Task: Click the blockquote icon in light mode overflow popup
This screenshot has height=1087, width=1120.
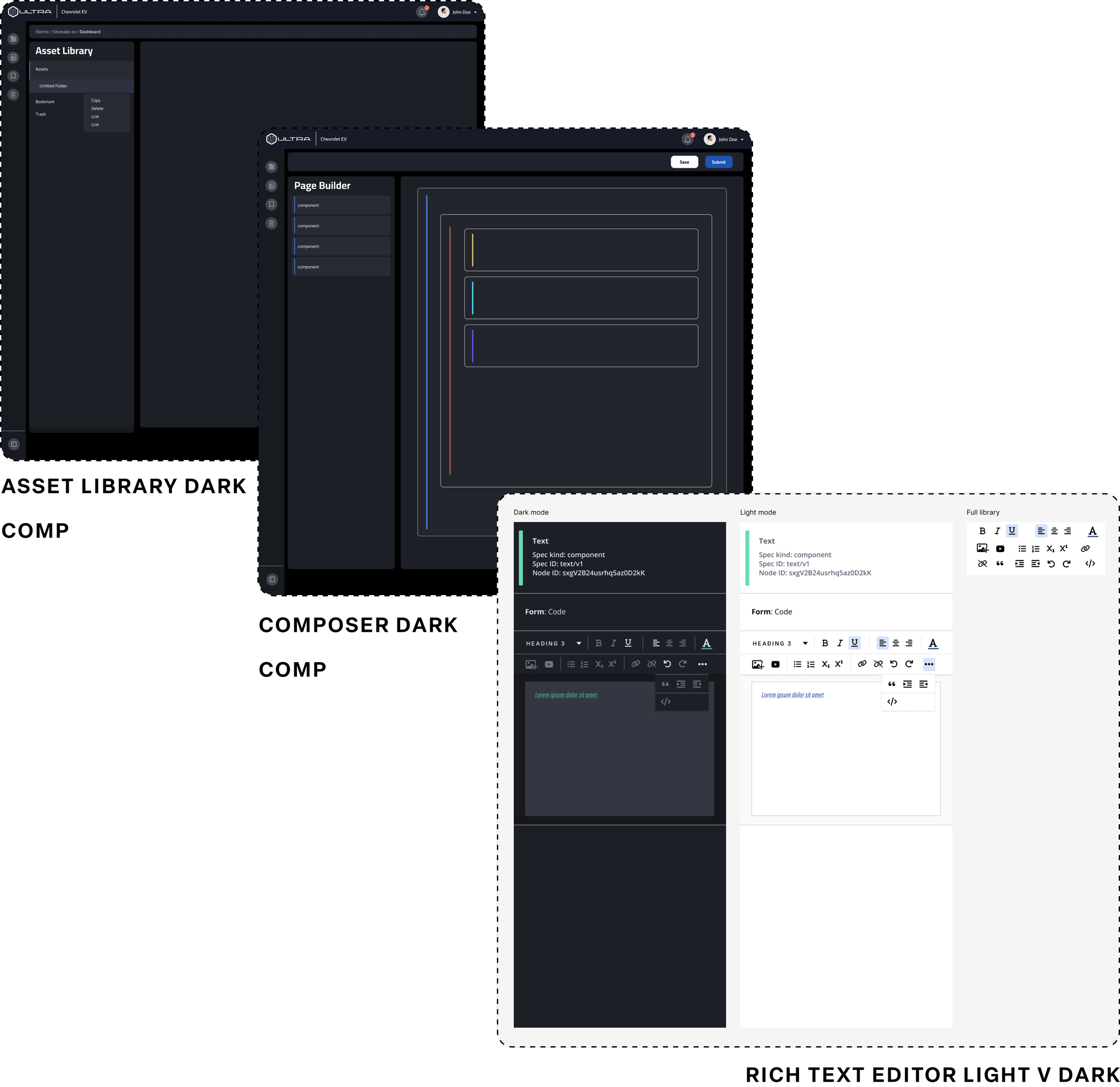Action: pyautogui.click(x=892, y=684)
